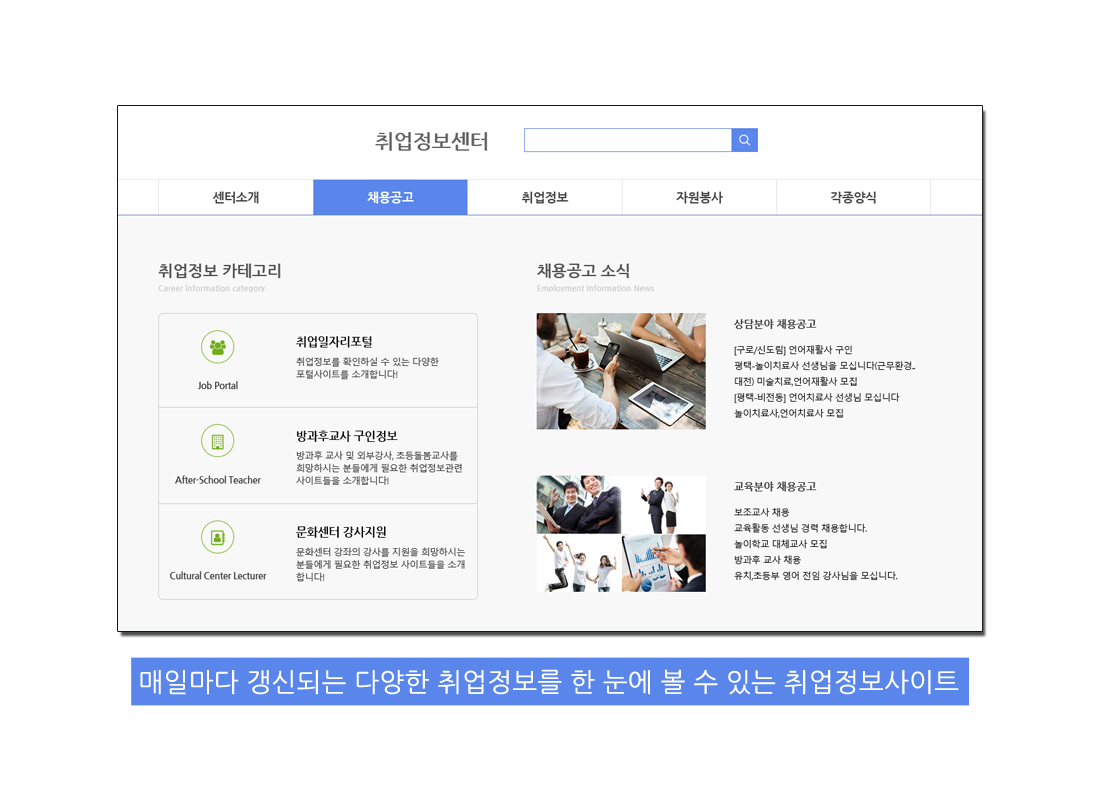This screenshot has width=1100, height=800.
Task: Open the 놀이학교 대체교사 모집 post
Action: [x=780, y=544]
